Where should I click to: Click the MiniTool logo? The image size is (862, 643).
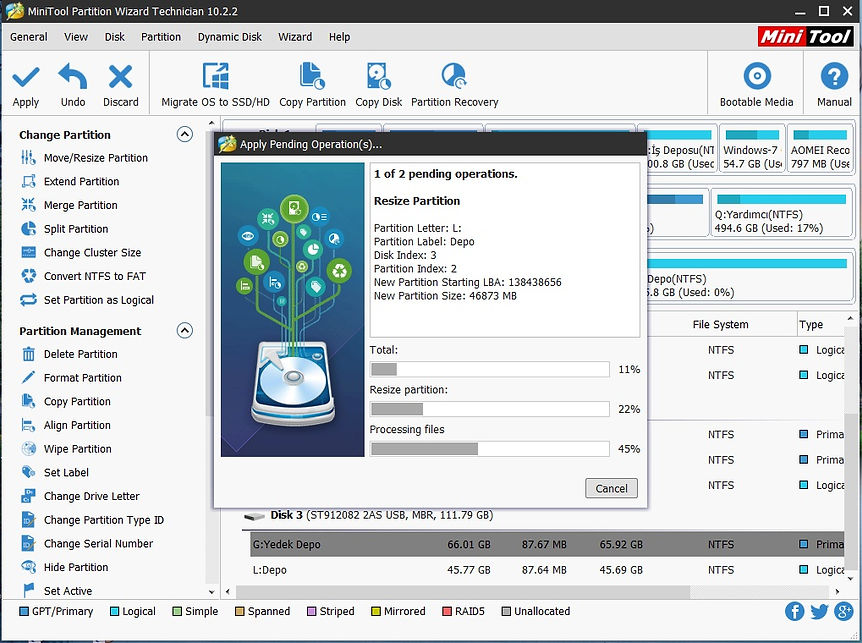[806, 37]
